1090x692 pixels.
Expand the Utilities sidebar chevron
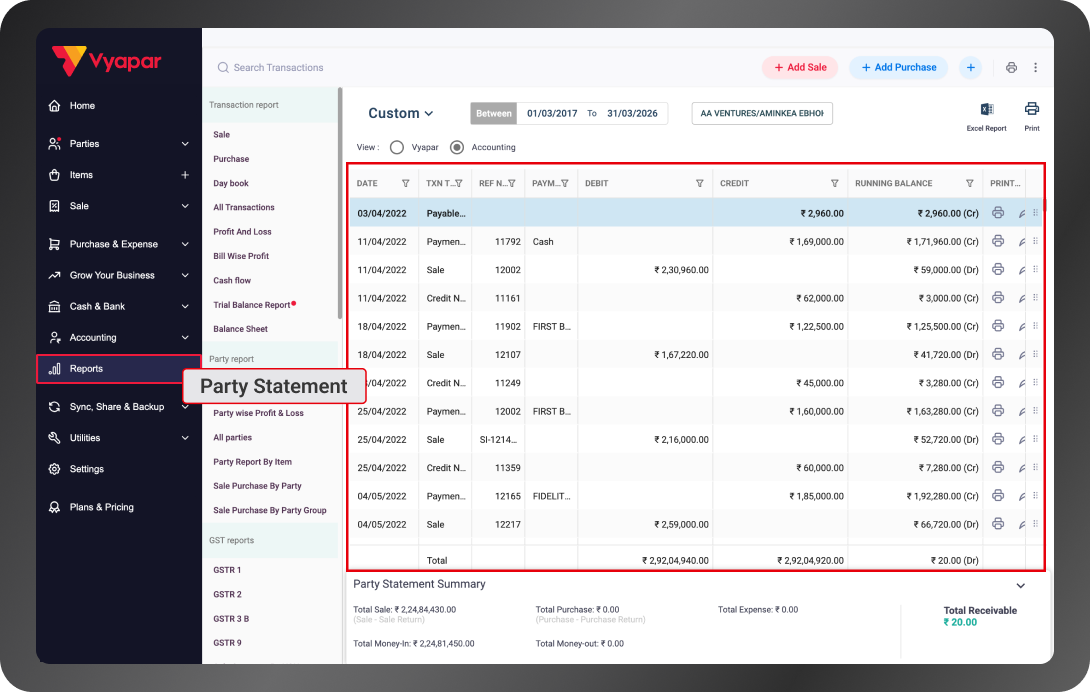[x=185, y=438]
